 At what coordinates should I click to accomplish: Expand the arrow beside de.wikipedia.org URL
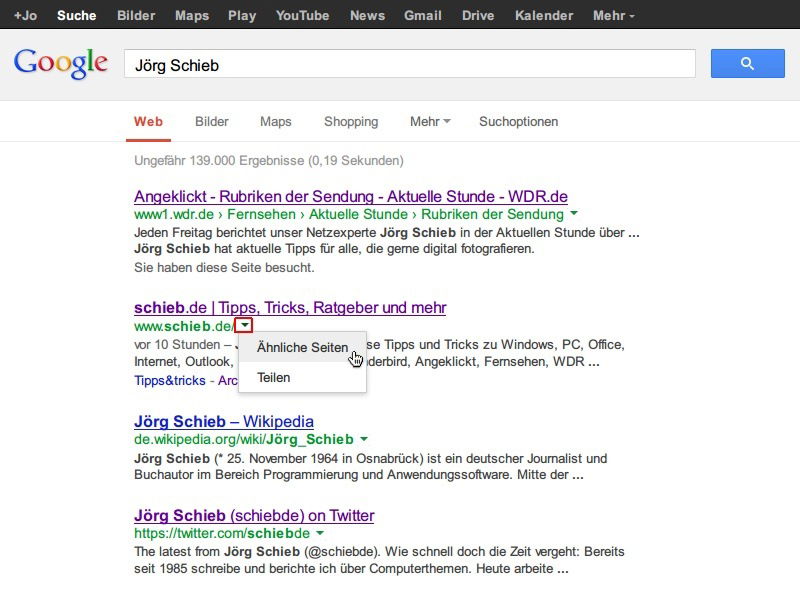click(364, 439)
